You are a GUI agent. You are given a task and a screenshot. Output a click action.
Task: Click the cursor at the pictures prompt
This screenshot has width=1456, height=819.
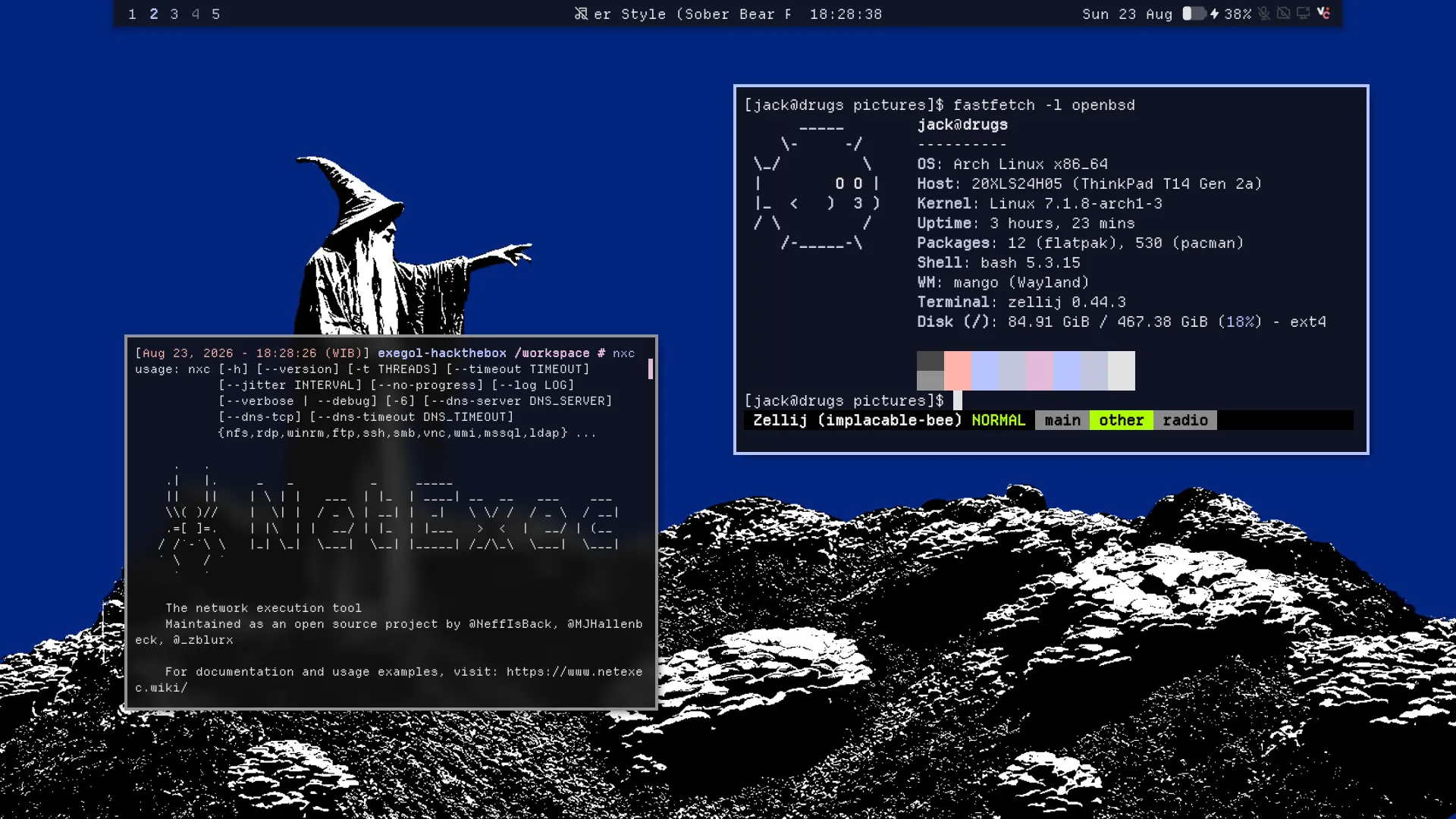click(x=958, y=400)
